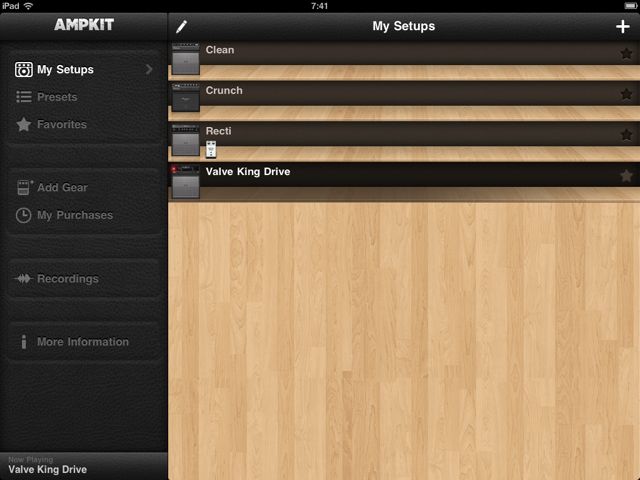Toggle star for Valve King Drive
640x480 pixels.
626,176
